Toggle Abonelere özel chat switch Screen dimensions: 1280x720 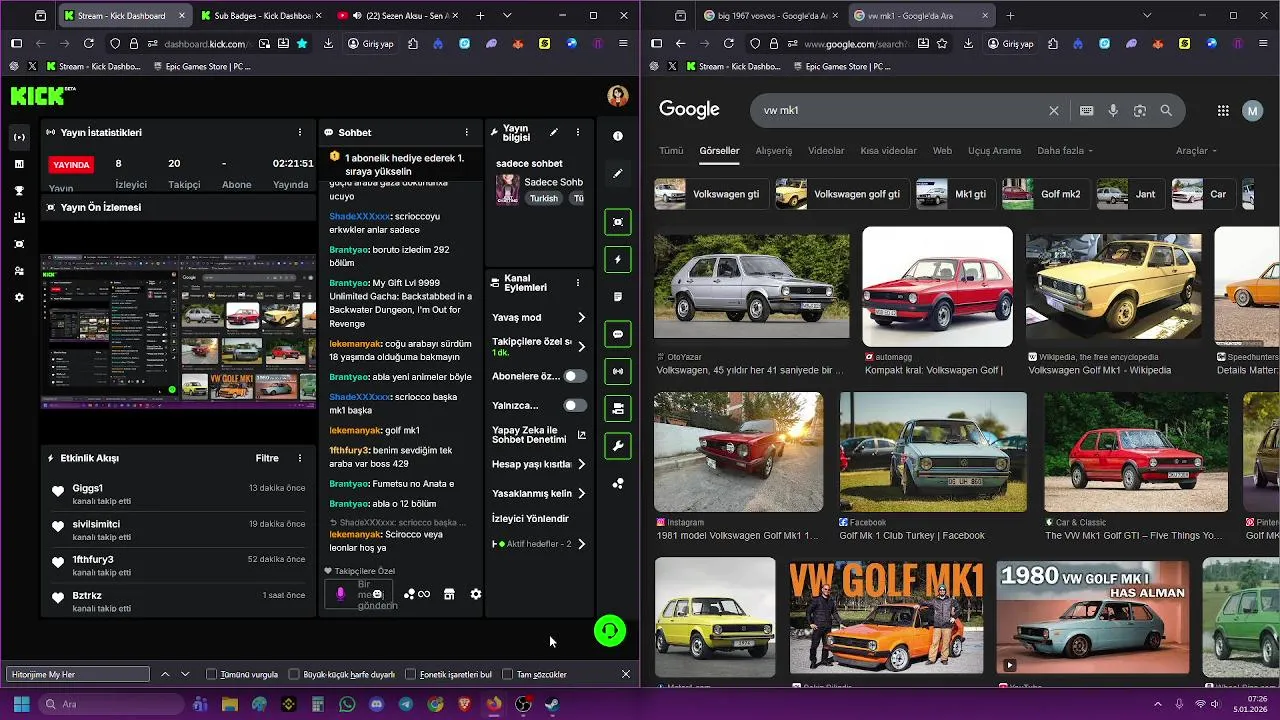click(x=575, y=376)
